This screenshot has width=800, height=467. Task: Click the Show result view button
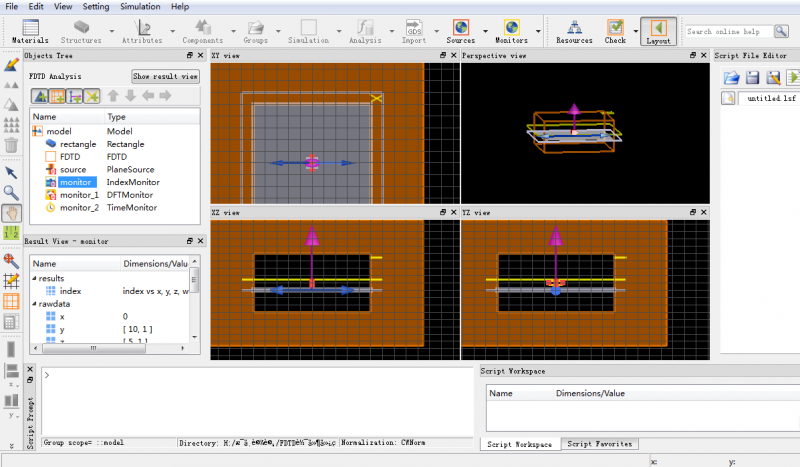pos(166,76)
